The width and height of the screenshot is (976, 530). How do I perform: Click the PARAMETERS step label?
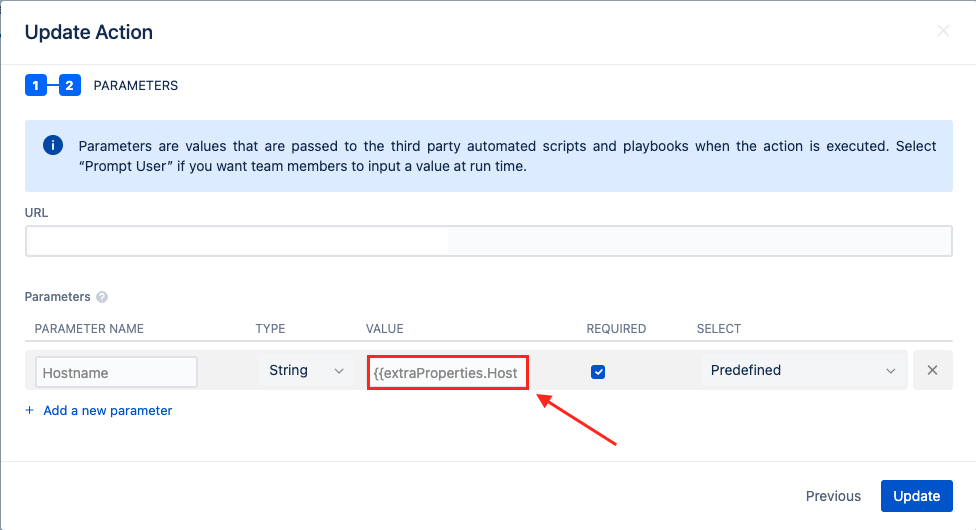click(136, 86)
